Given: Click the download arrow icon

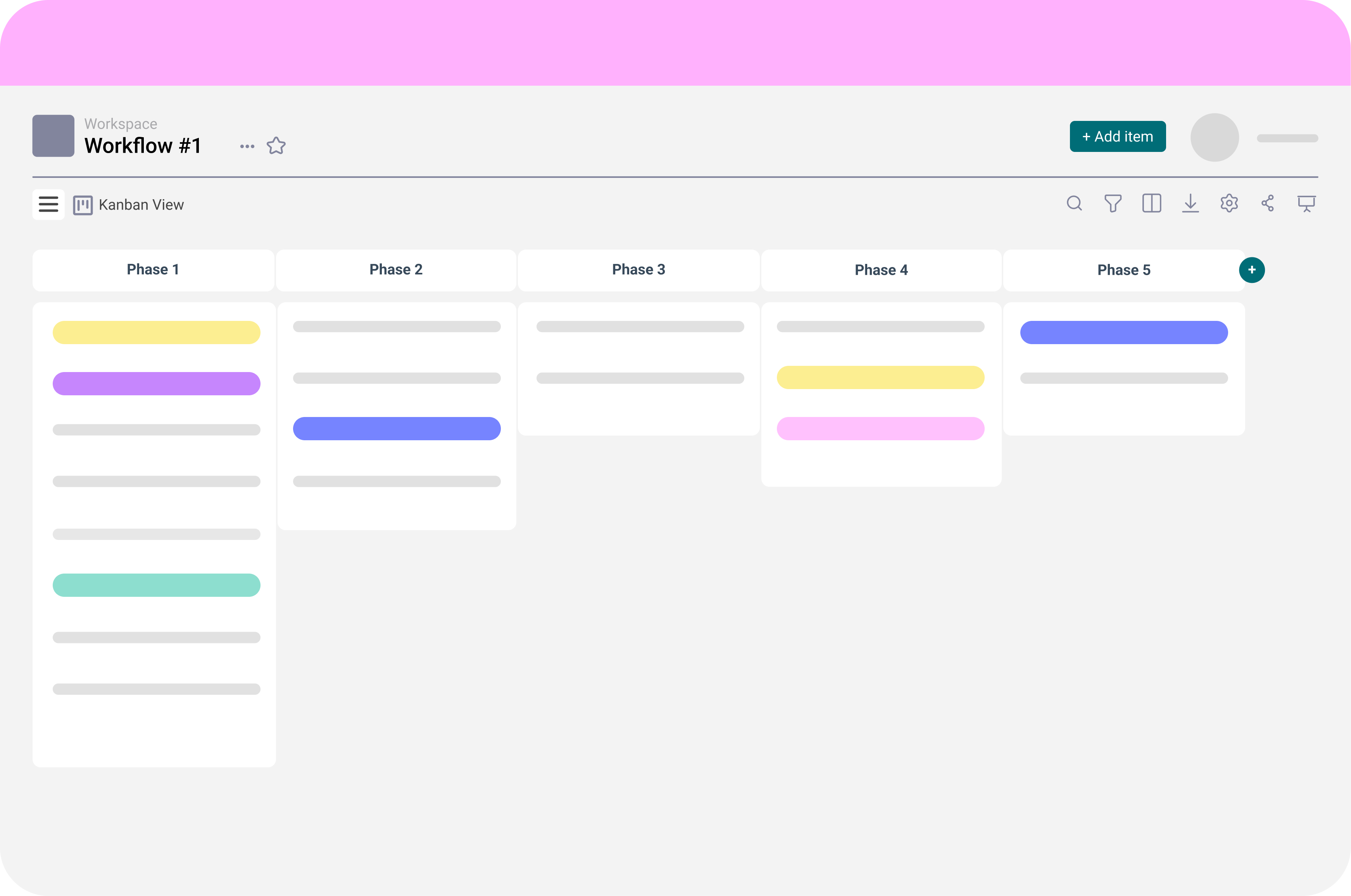Looking at the screenshot, I should pyautogui.click(x=1191, y=203).
